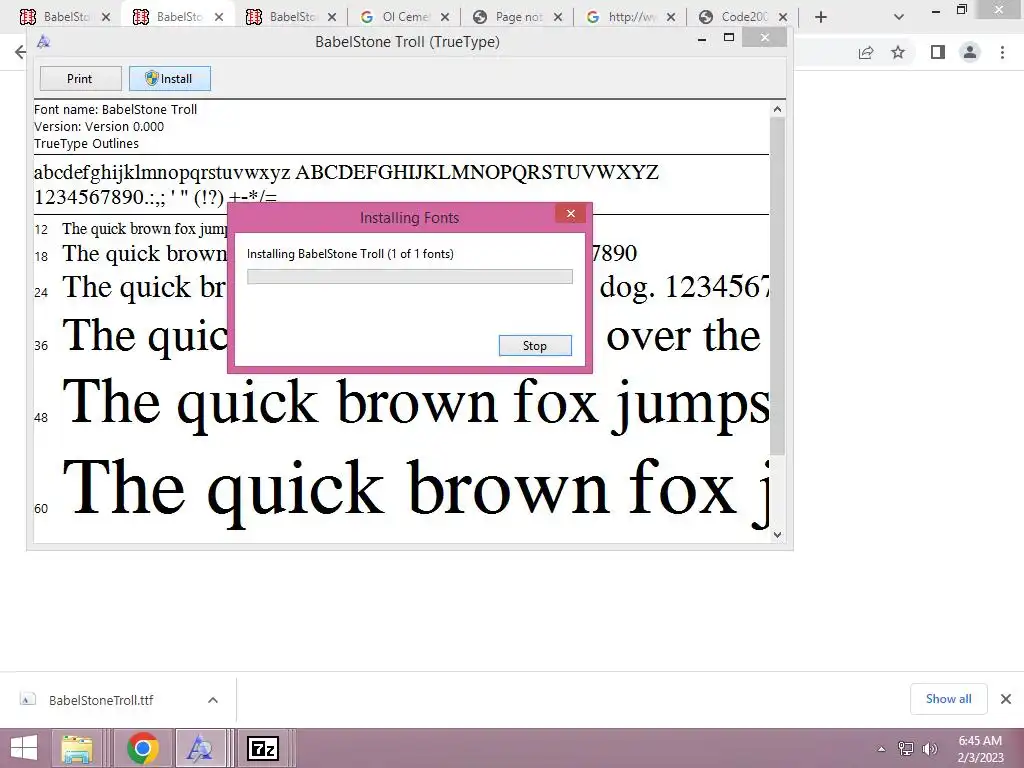Click 'TrueType Outlines' text
1024x768 pixels.
[x=86, y=144]
